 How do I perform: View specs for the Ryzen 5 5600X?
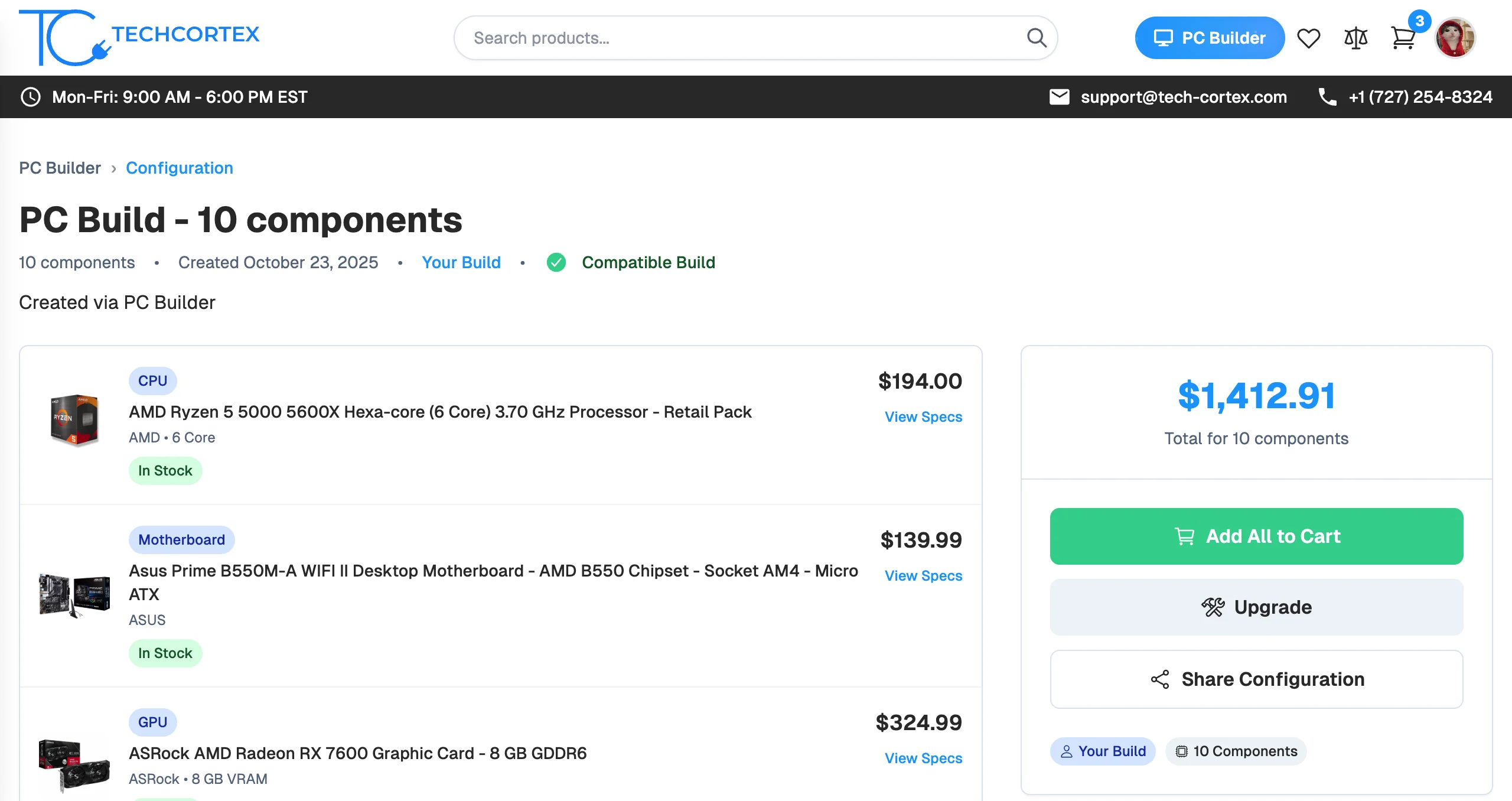click(x=923, y=417)
